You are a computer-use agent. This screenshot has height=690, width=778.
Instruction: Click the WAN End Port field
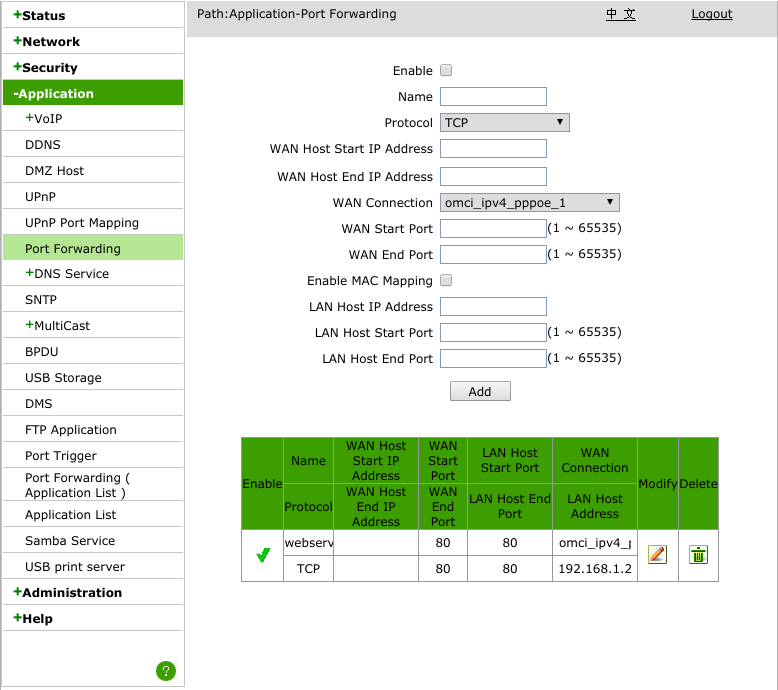pos(493,254)
